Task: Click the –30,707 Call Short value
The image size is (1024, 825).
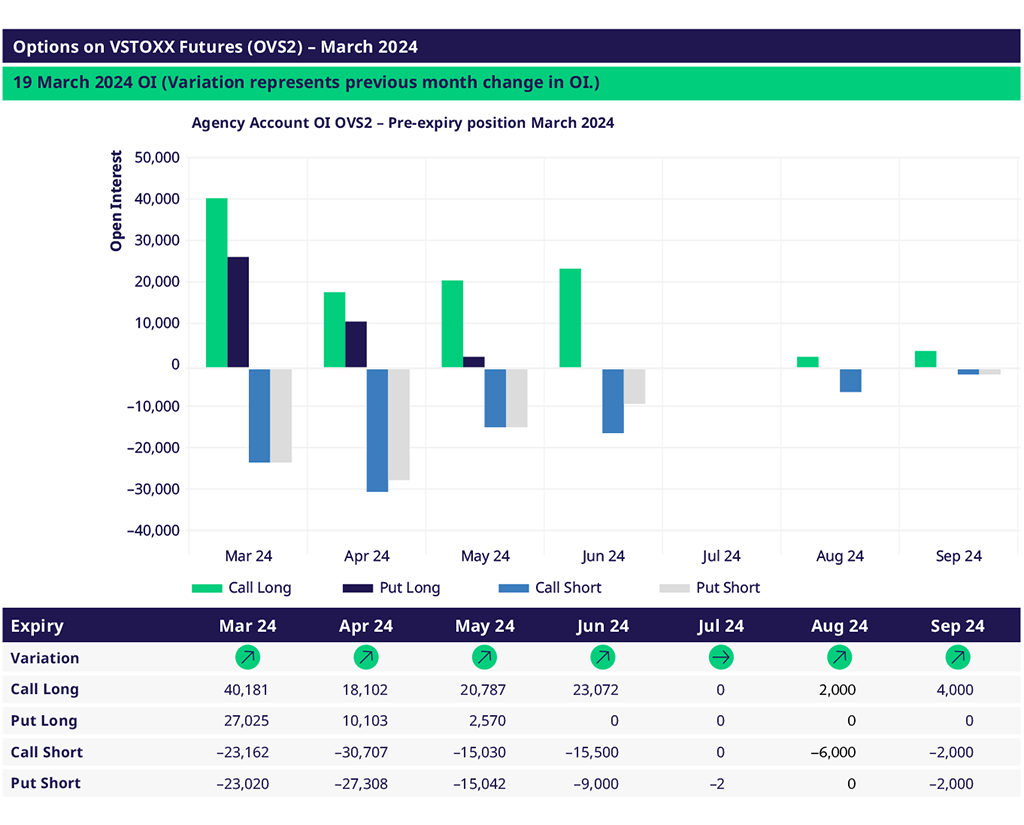Action: point(361,752)
